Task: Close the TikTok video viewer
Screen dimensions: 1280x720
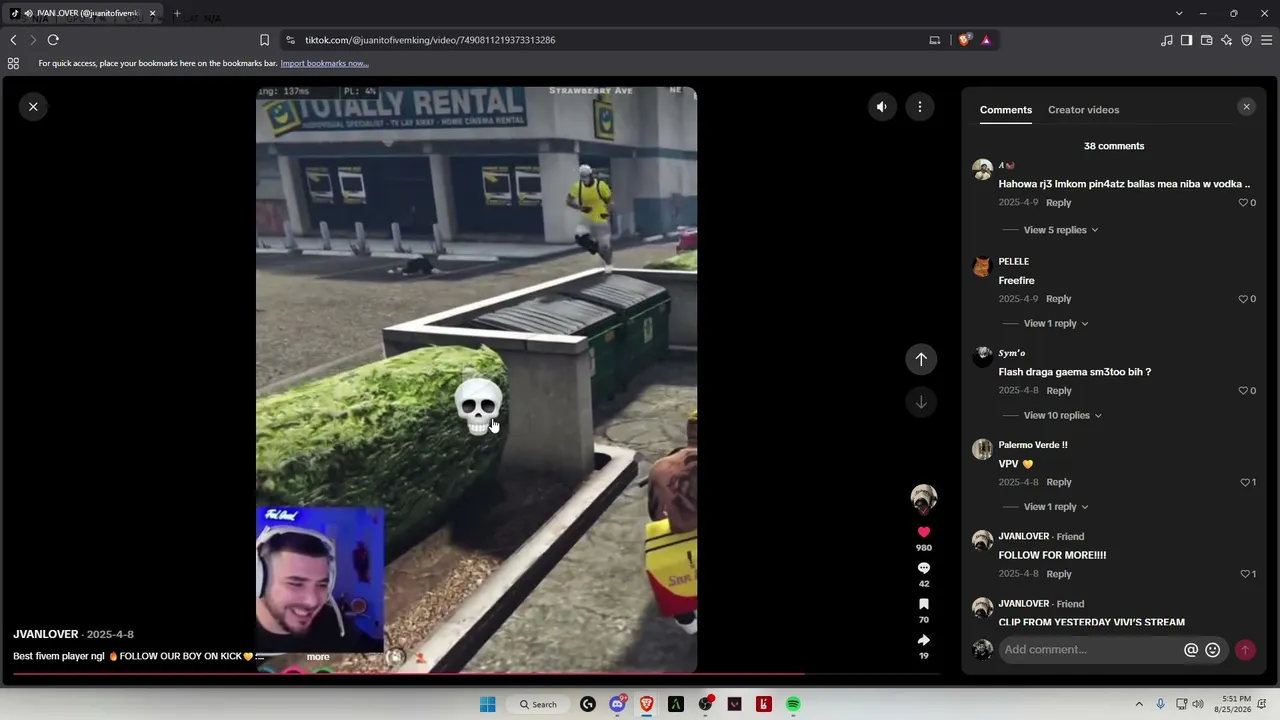Action: point(33,106)
